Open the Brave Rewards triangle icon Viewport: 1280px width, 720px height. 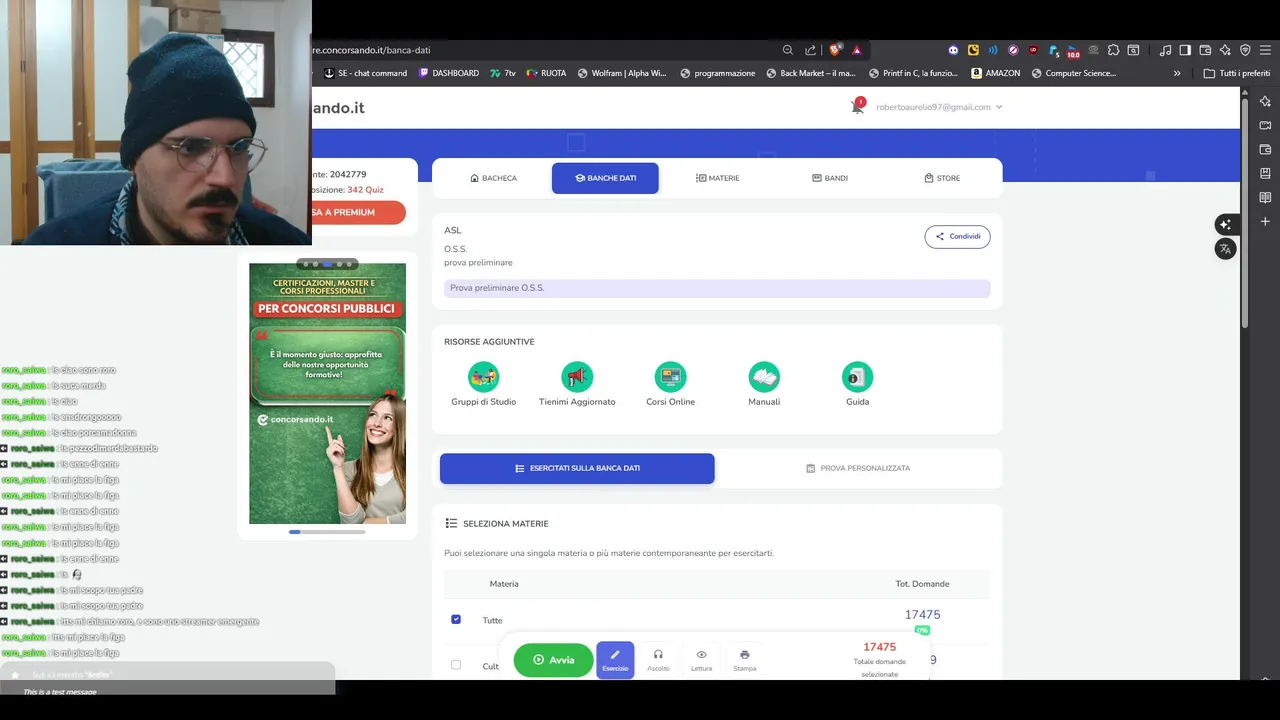point(857,50)
